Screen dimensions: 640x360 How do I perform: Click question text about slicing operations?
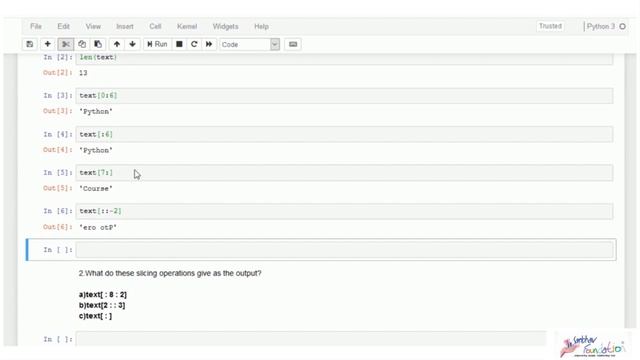tap(170, 273)
